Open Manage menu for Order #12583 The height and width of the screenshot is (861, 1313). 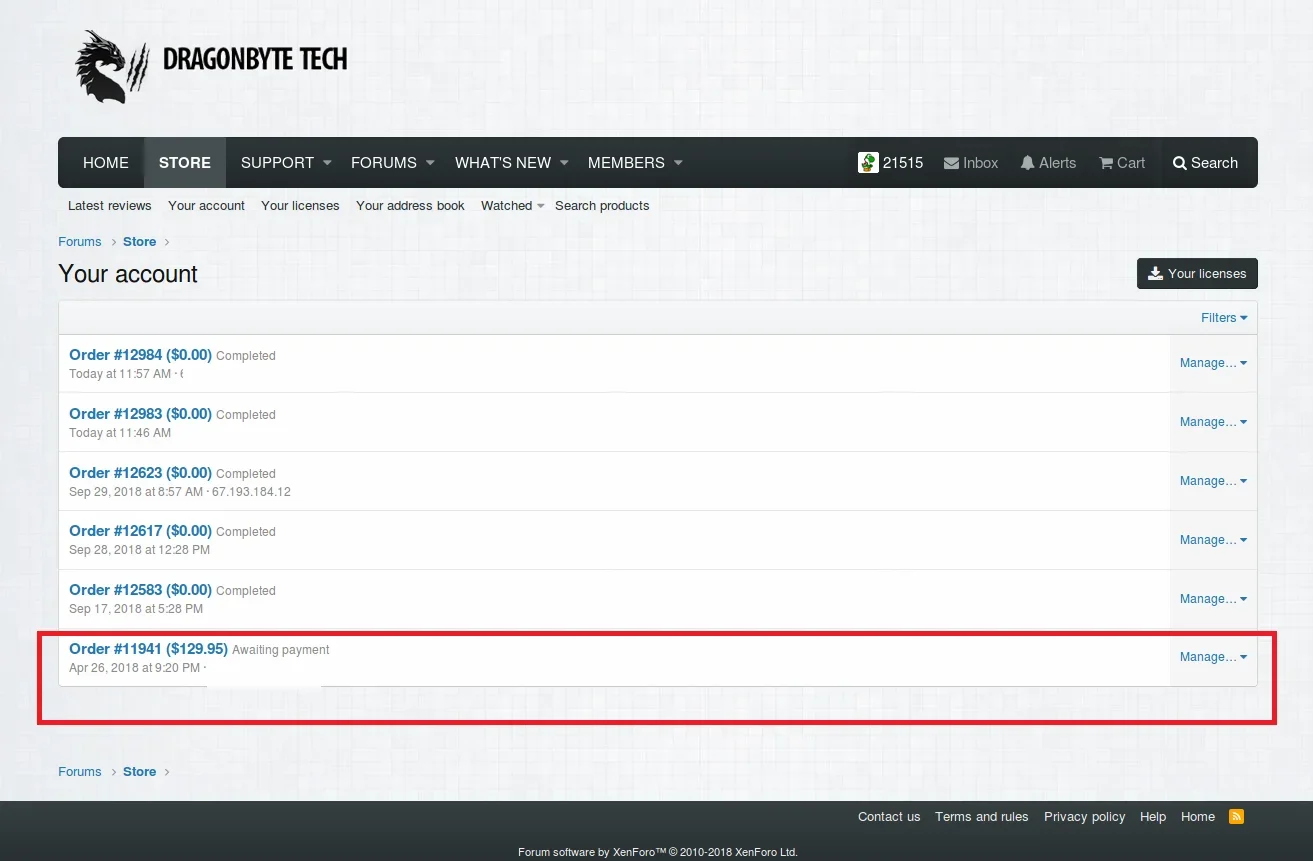click(x=1213, y=599)
